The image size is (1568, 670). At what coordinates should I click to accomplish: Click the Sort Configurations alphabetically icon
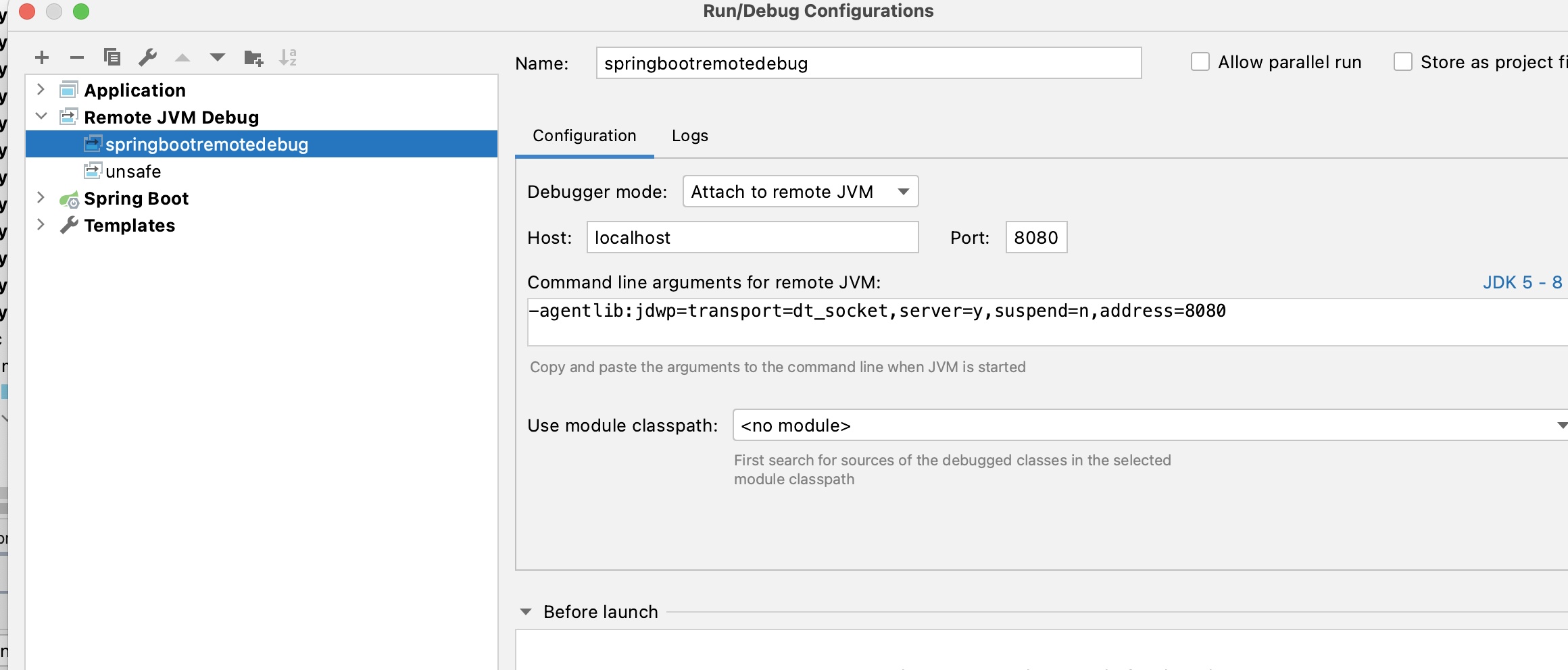[288, 57]
